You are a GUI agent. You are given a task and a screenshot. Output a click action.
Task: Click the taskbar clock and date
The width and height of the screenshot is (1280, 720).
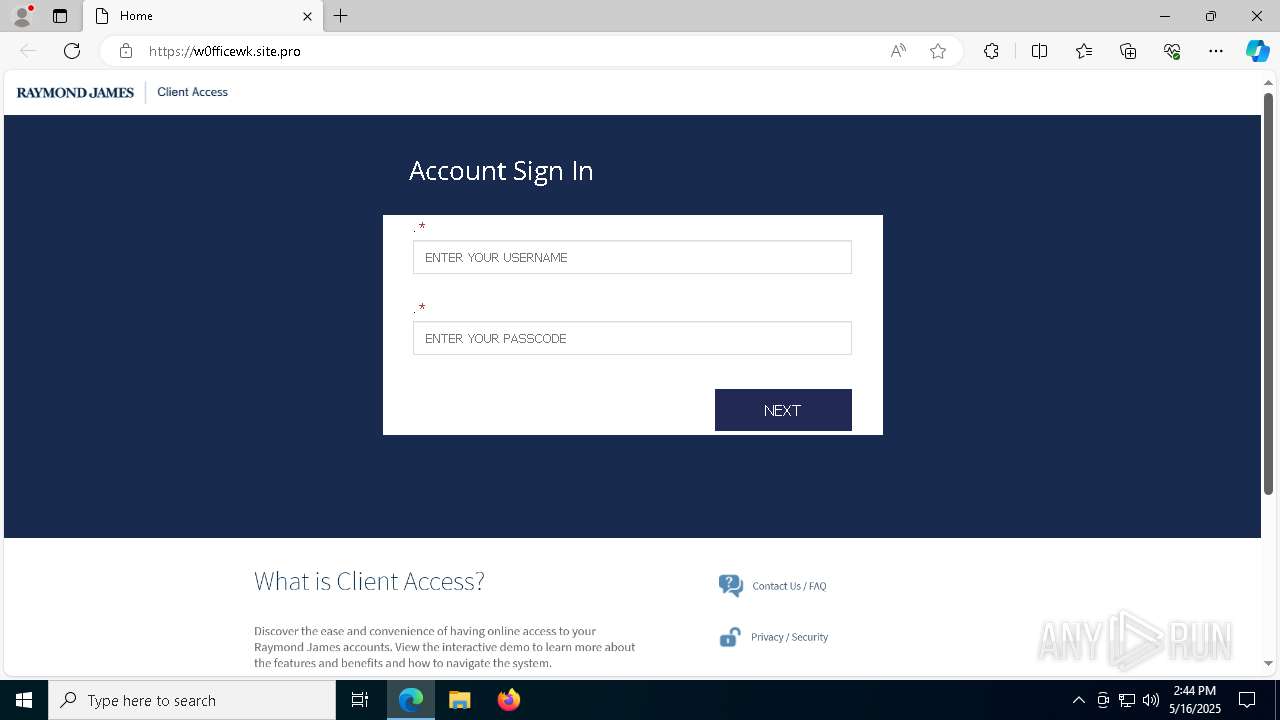[x=1195, y=700]
